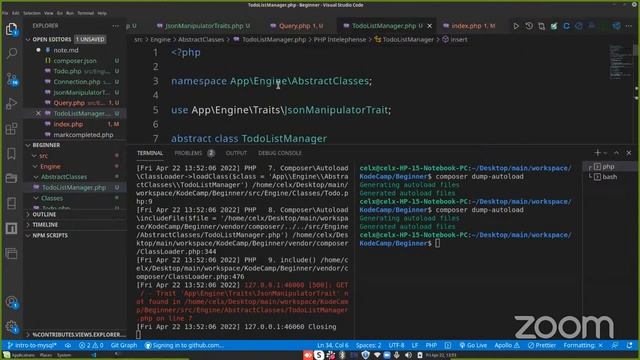The image size is (640, 360).
Task: Open the Search view in activity bar
Action: pyautogui.click(x=11, y=53)
